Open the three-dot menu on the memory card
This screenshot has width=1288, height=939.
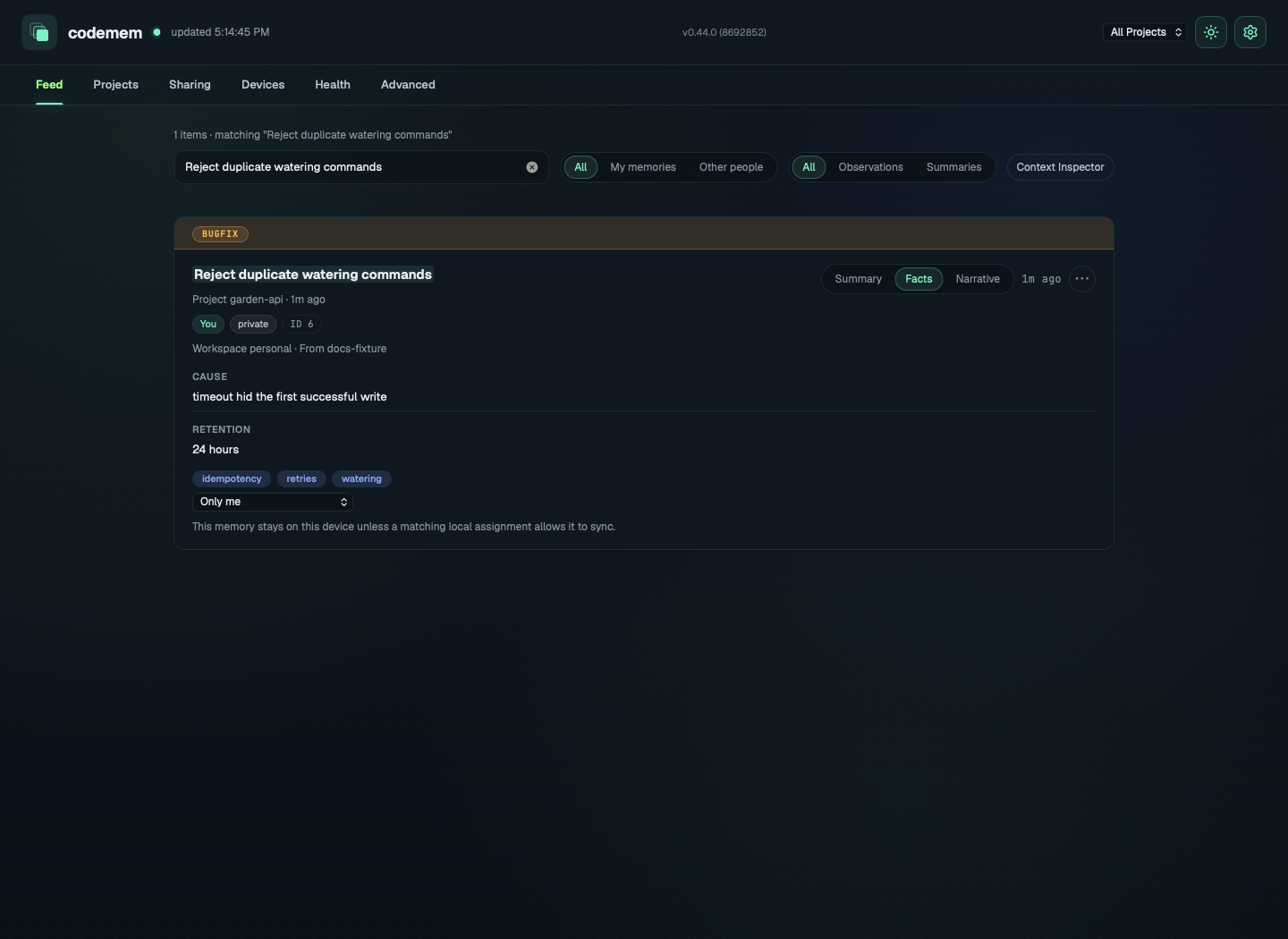tap(1082, 279)
